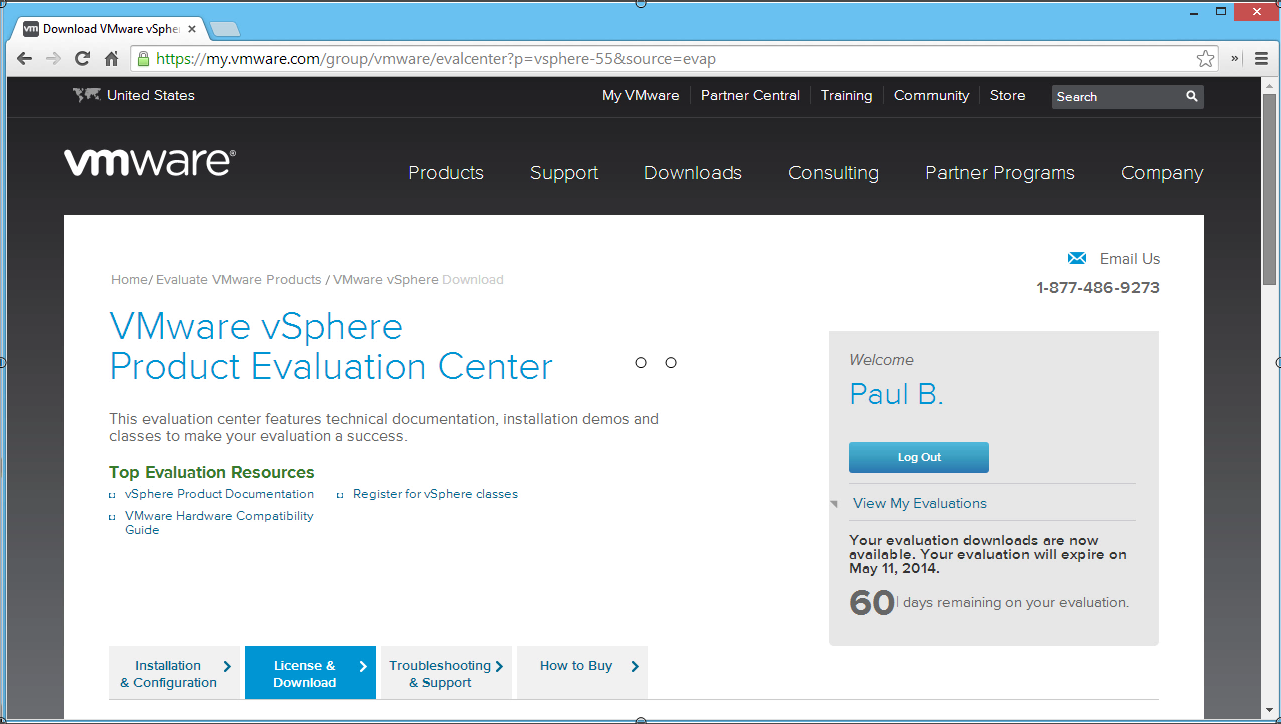Click the browser Forward arrow

point(54,58)
